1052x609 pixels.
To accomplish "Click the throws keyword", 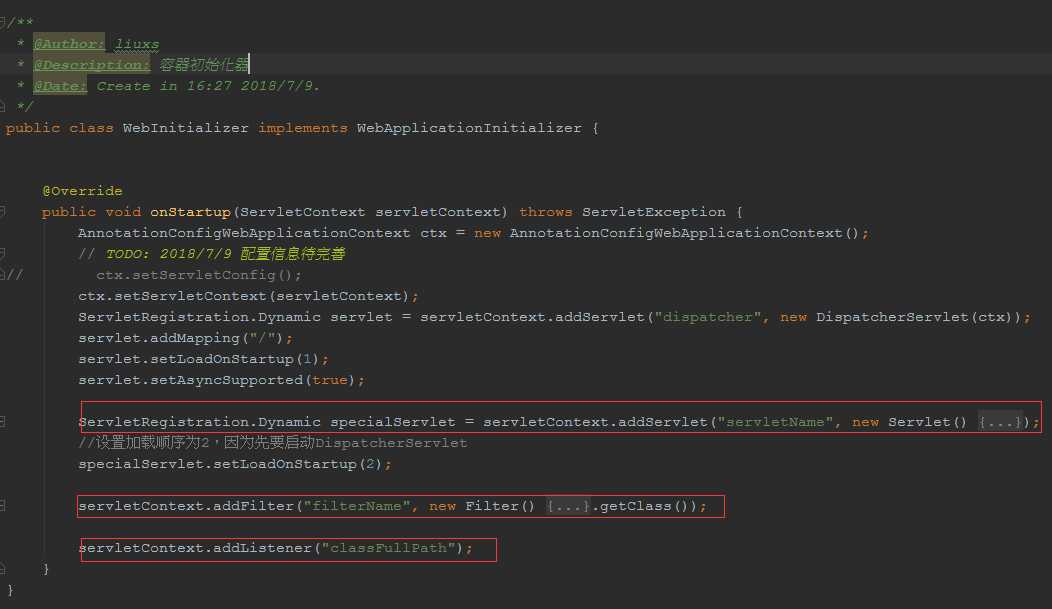I will click(x=545, y=212).
